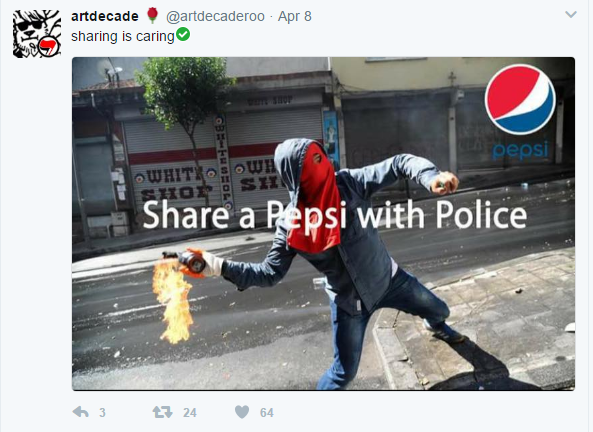Visit the @artdecaderoo handle
The image size is (593, 432).
coord(215,16)
